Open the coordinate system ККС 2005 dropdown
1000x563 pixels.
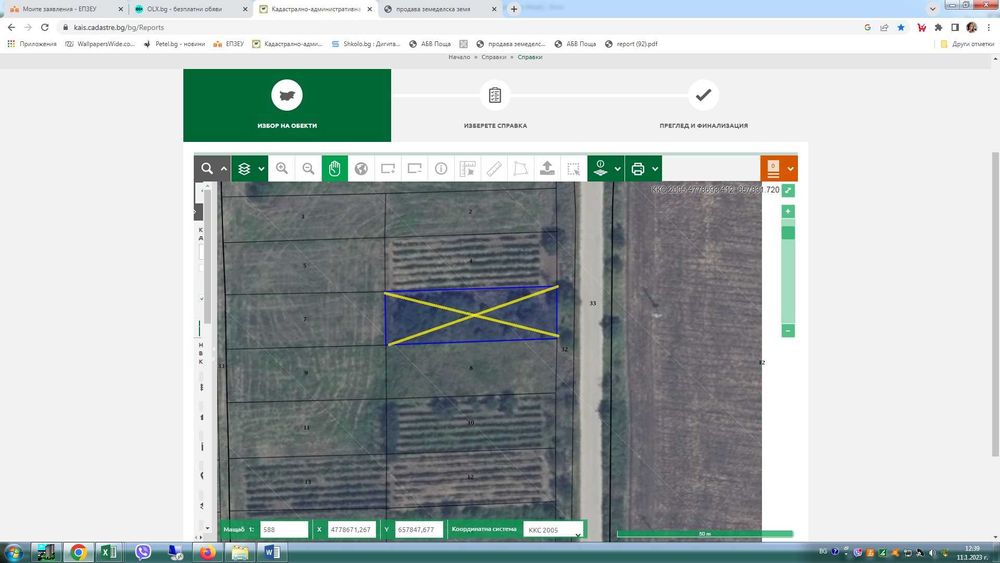point(553,530)
